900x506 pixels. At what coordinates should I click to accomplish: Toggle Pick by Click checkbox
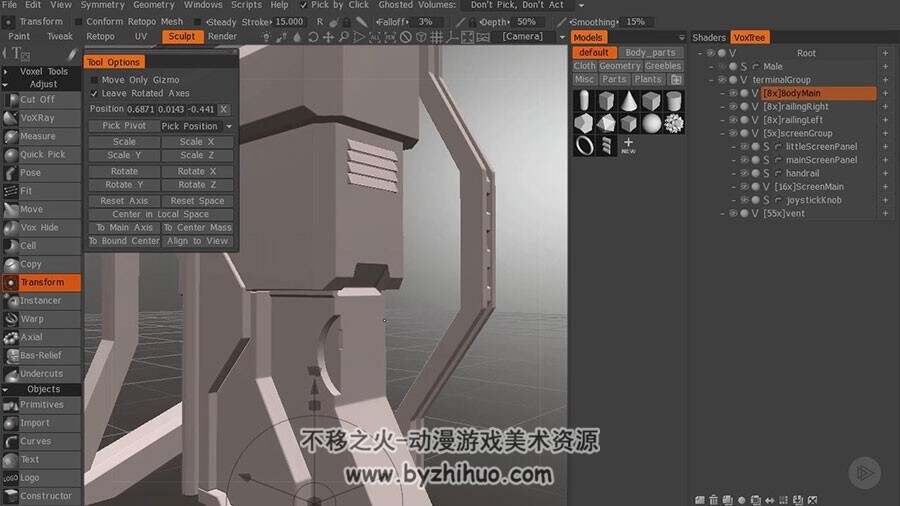304,5
